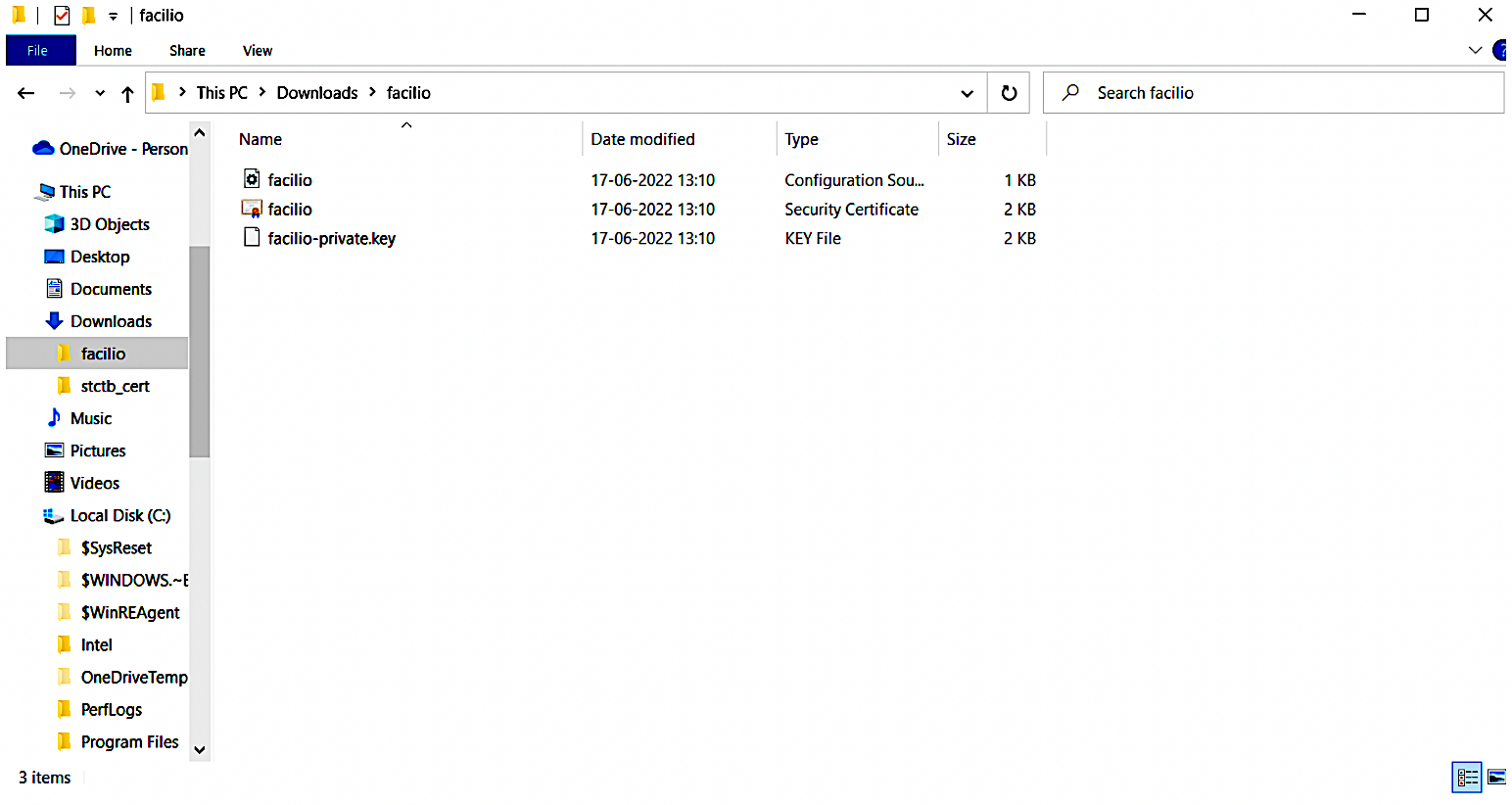Toggle sort order on the Name column
The width and height of the screenshot is (1512, 805).
coord(260,138)
